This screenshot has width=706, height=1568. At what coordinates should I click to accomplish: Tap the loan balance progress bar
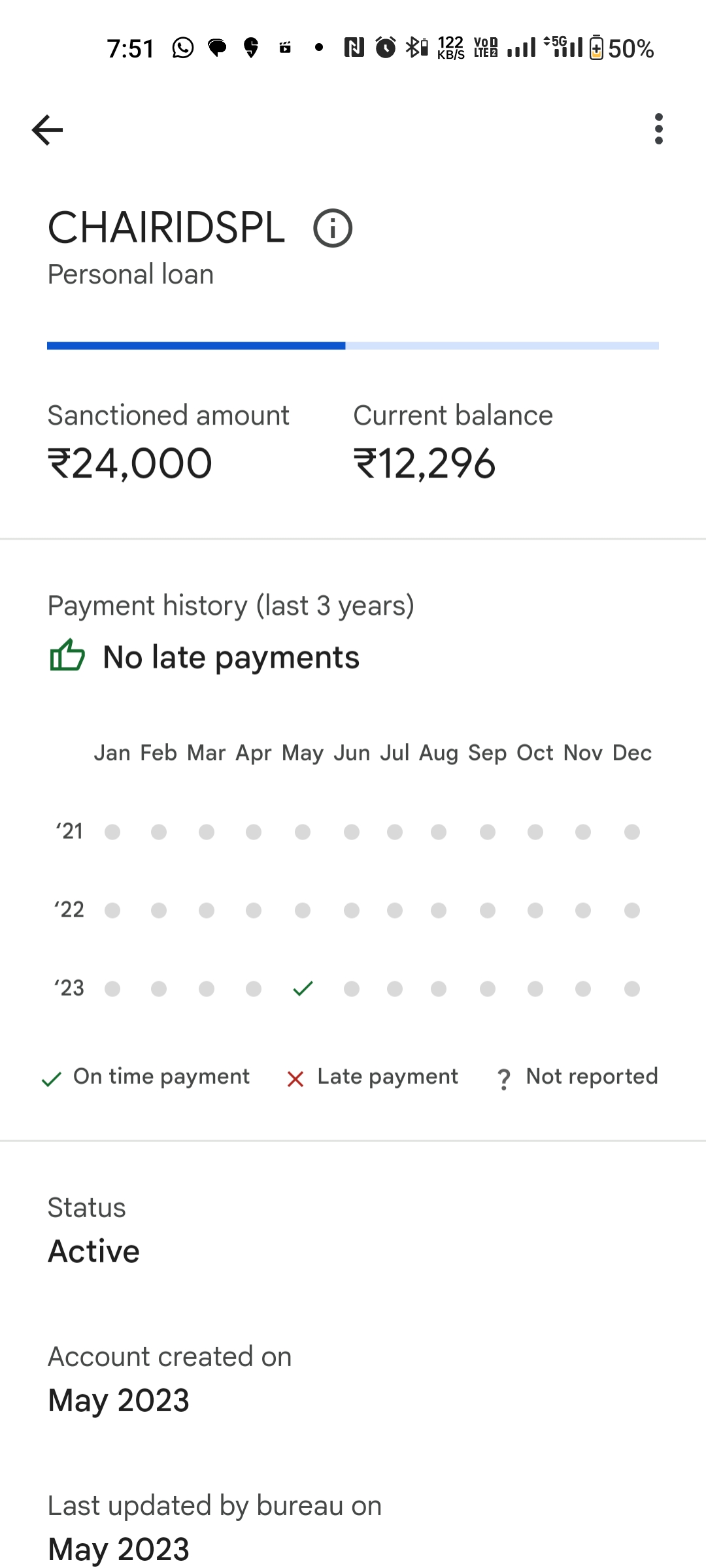[x=353, y=346]
